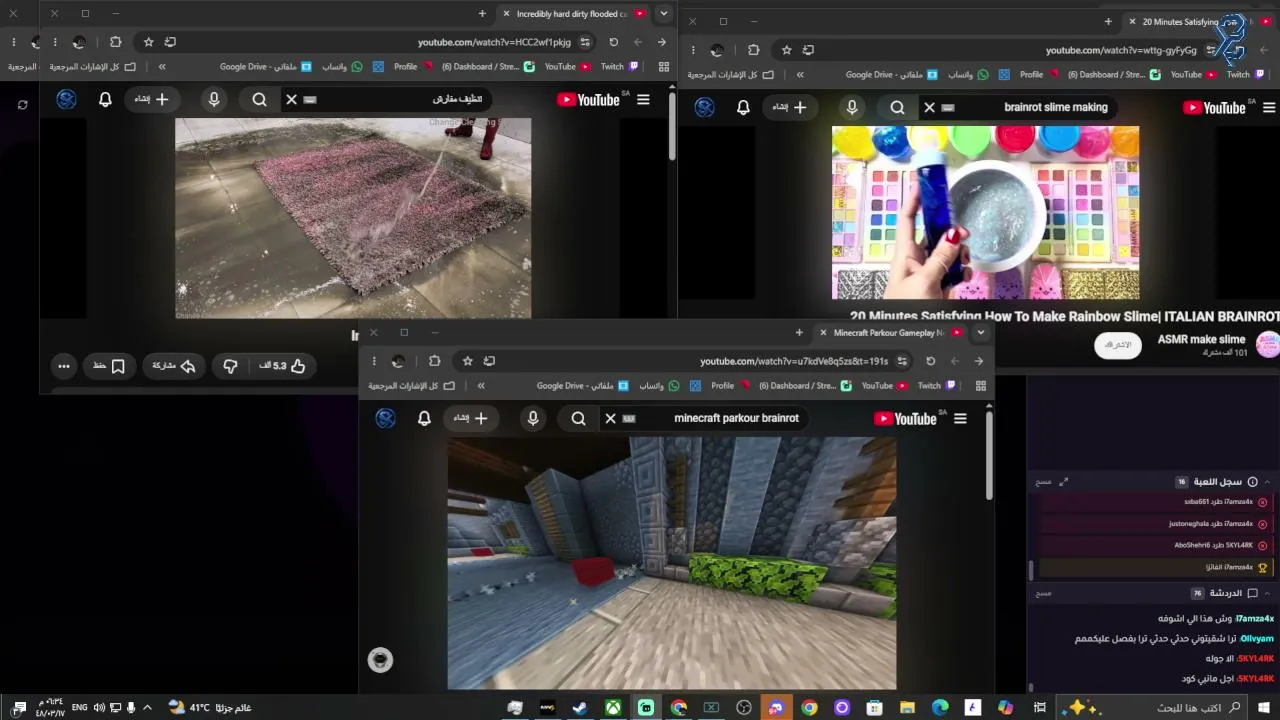The width and height of the screenshot is (1280, 720).
Task: Show hidden system tray icons chevron
Action: [147, 708]
